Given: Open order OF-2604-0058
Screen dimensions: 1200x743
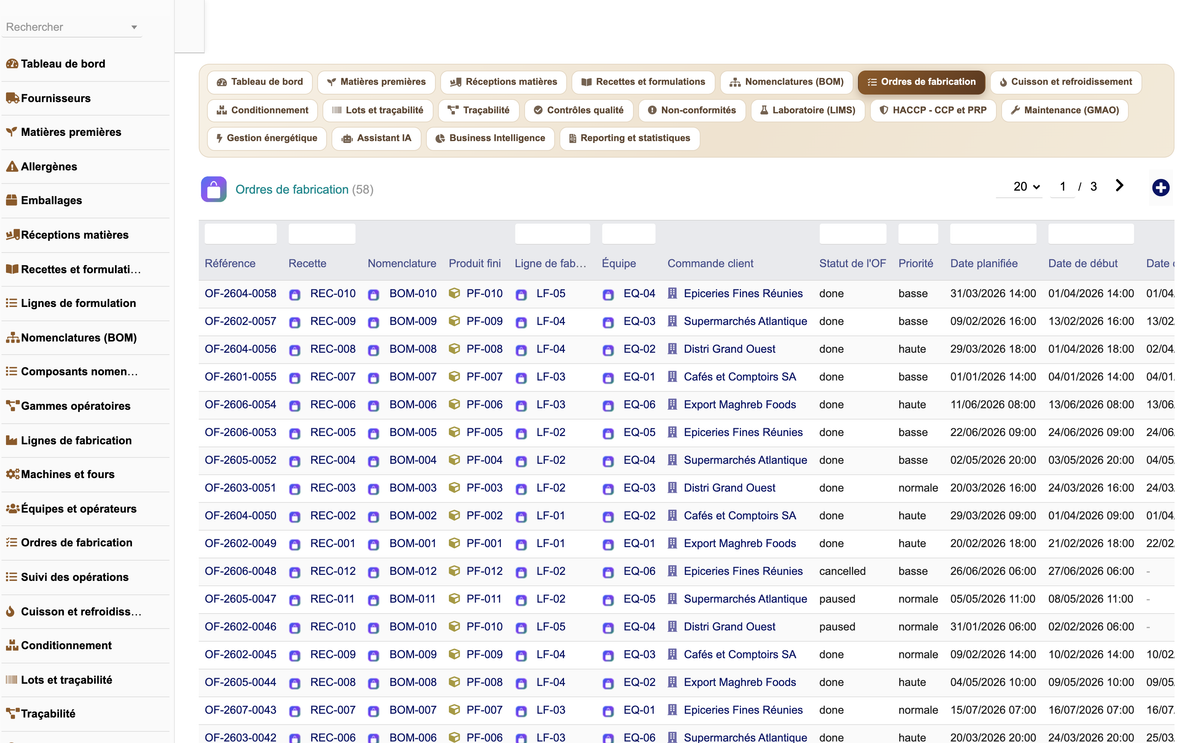Looking at the screenshot, I should click(240, 294).
